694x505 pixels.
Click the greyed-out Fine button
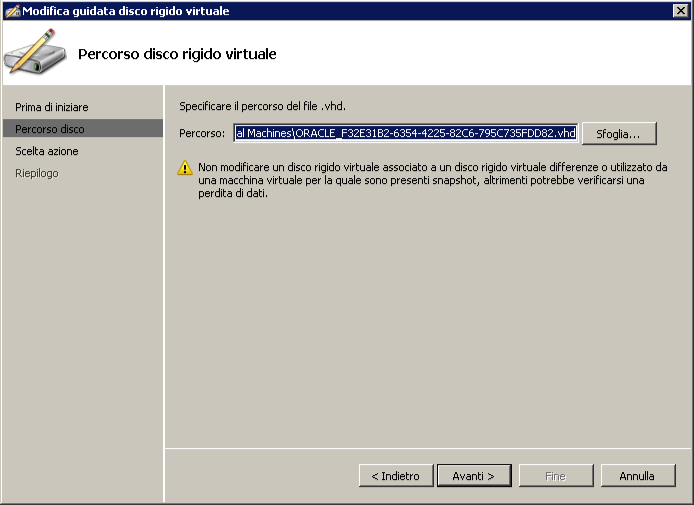[x=556, y=476]
